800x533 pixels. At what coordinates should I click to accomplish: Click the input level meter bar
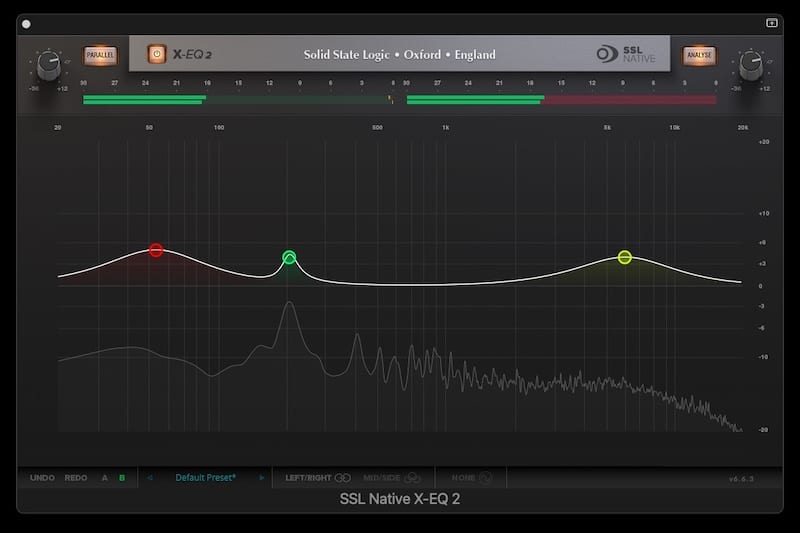(x=238, y=99)
